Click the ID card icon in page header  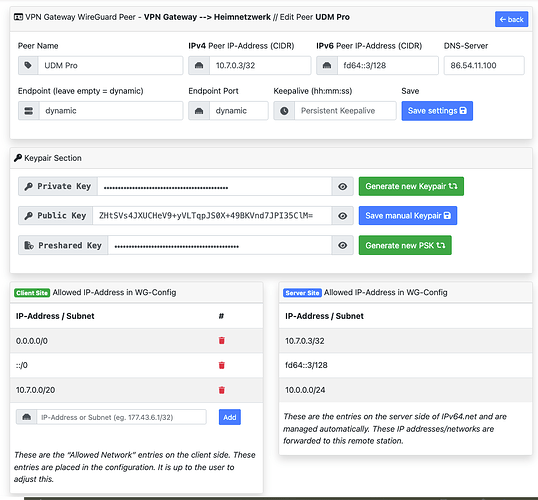click(x=18, y=17)
